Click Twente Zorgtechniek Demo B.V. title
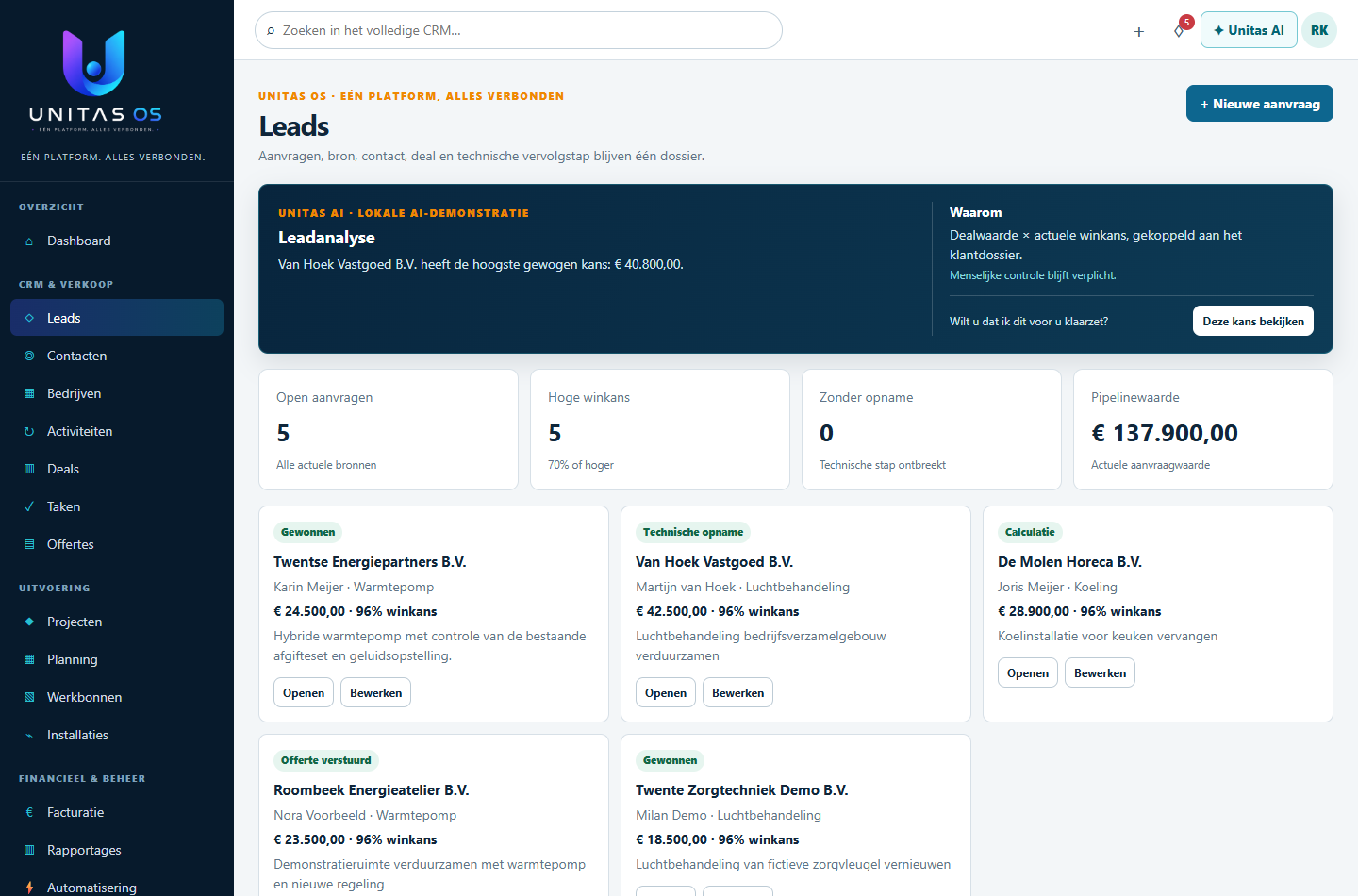Viewport: 1358px width, 896px height. 742,790
